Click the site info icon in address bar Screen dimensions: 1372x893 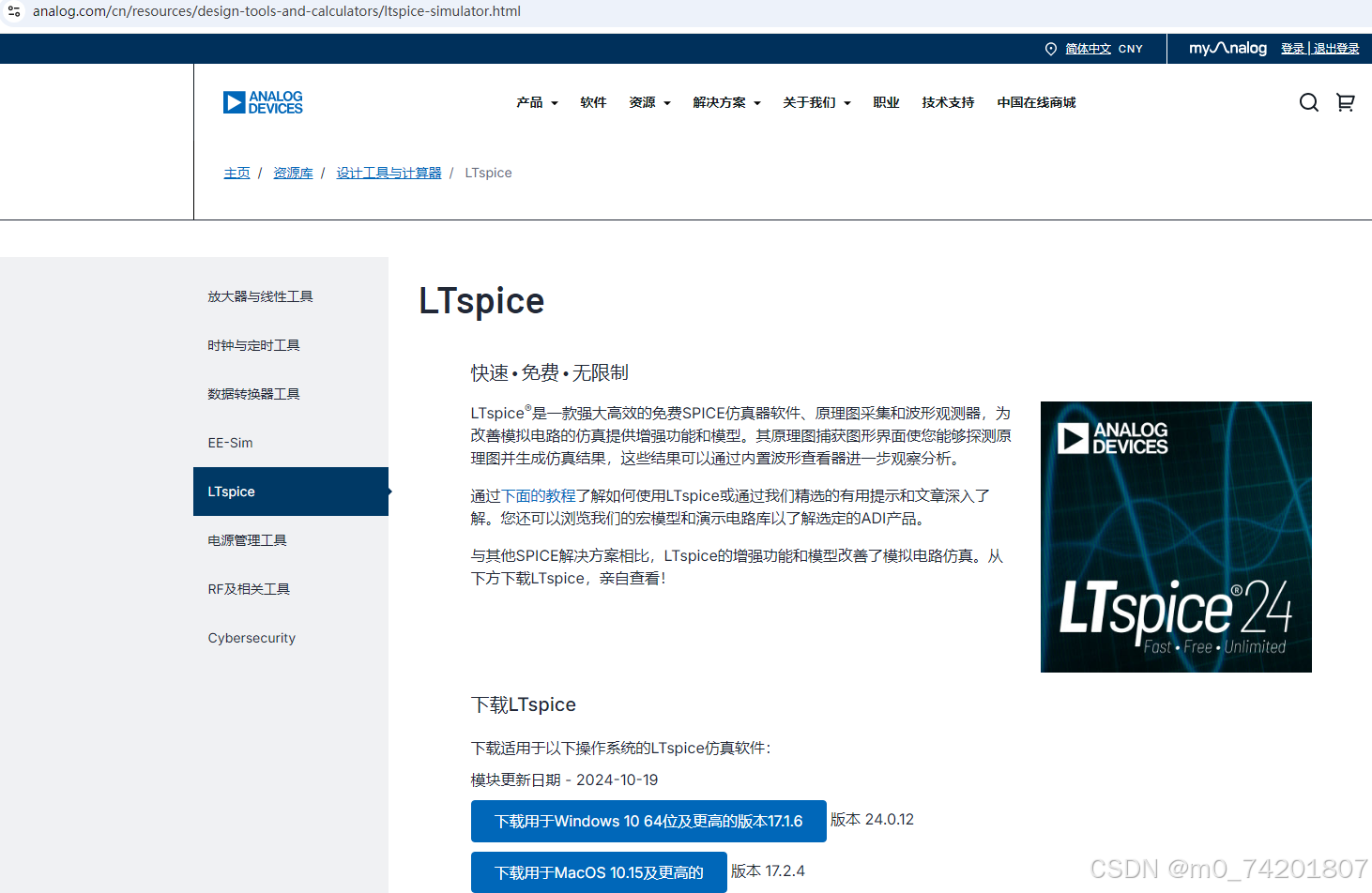[x=14, y=11]
